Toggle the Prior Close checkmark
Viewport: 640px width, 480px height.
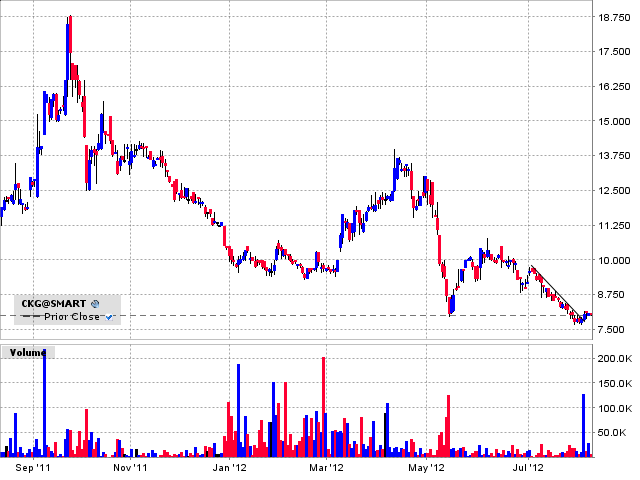[109, 317]
